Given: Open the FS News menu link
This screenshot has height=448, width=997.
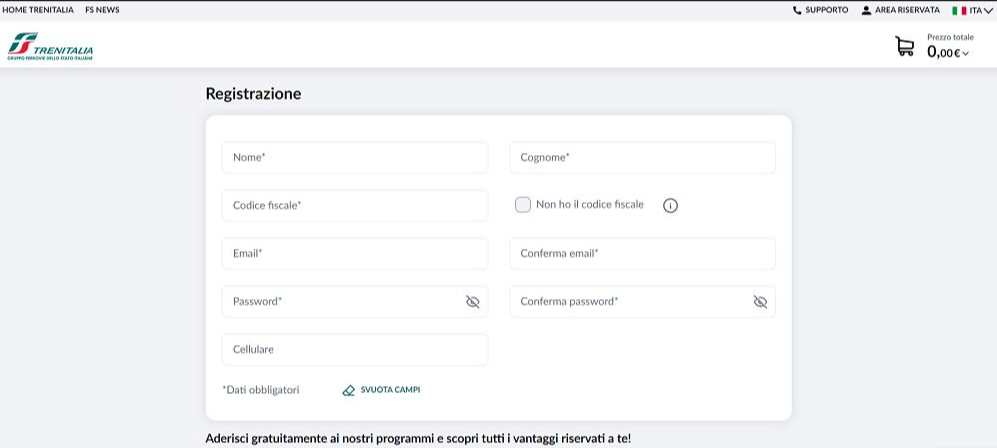Looking at the screenshot, I should point(102,10).
